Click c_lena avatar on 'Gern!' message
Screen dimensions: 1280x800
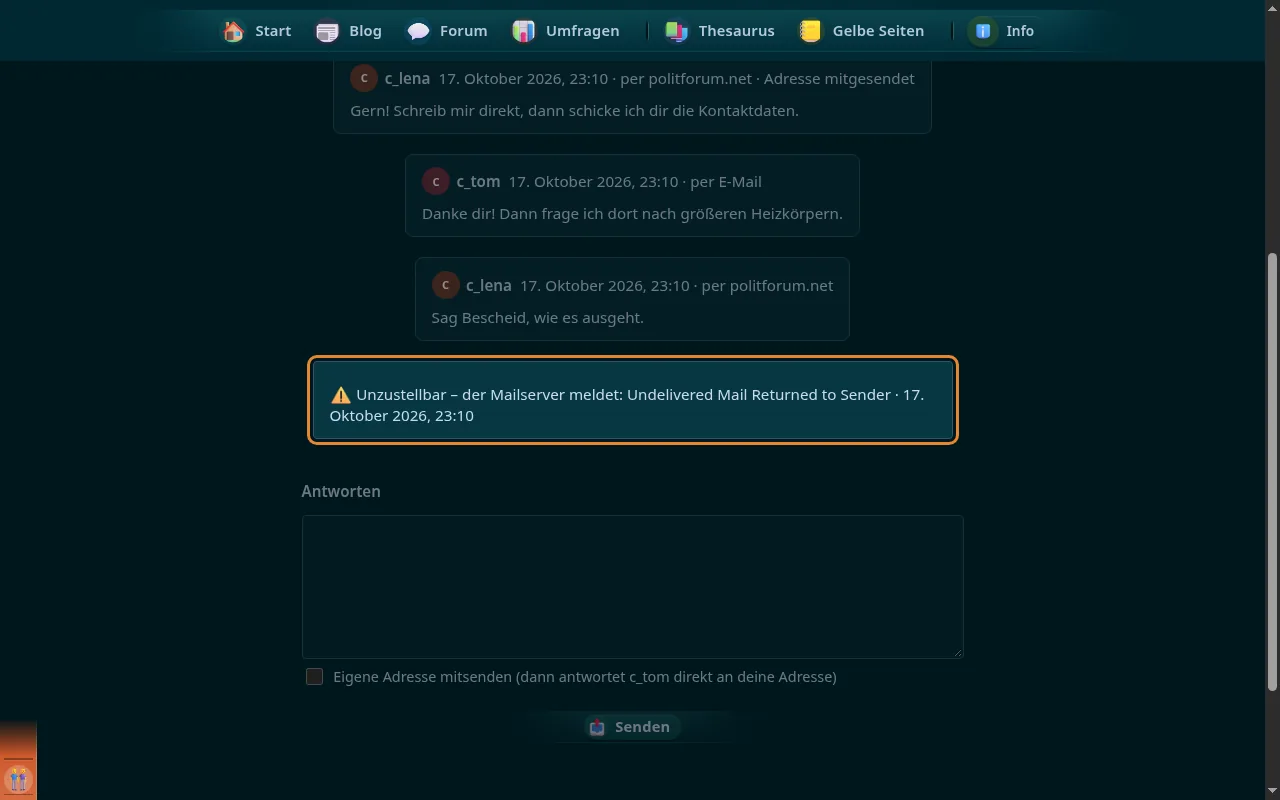tap(364, 78)
